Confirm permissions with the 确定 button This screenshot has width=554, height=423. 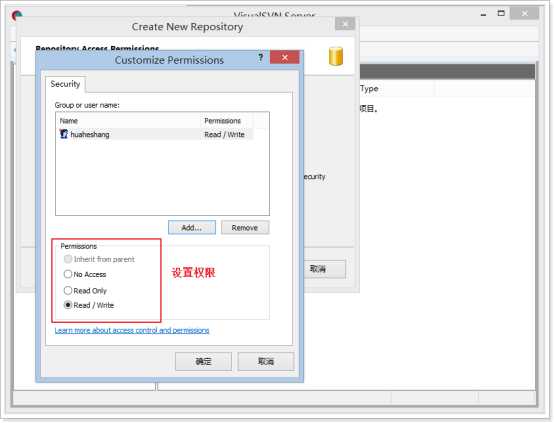coord(203,361)
